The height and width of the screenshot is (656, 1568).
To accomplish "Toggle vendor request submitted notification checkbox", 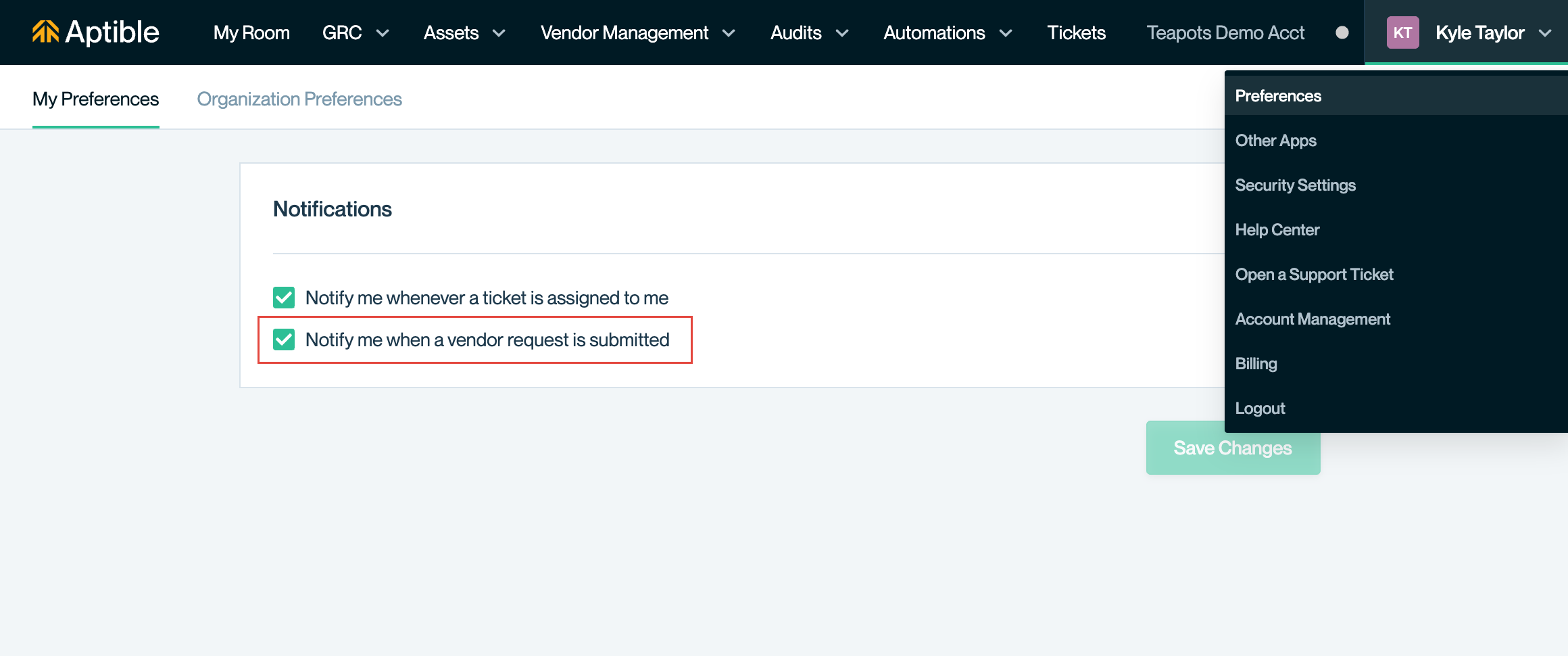I will (x=284, y=339).
